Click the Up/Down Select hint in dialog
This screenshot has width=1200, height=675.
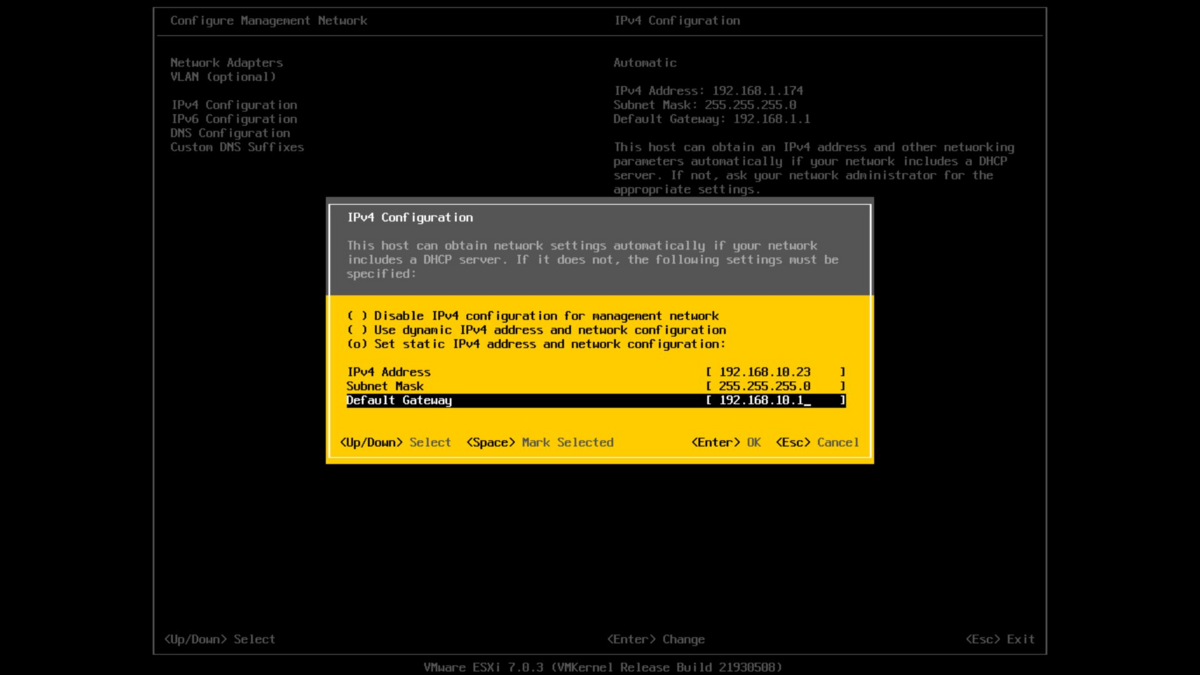point(395,442)
